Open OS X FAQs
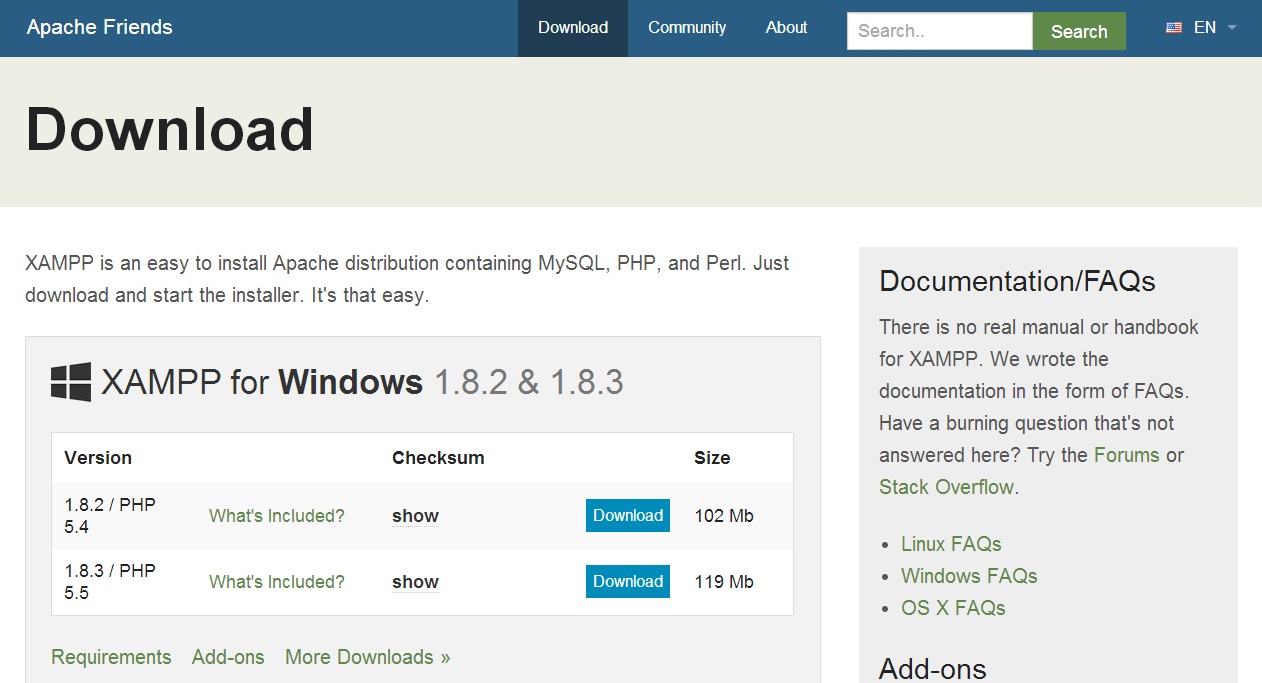 pyautogui.click(x=953, y=608)
